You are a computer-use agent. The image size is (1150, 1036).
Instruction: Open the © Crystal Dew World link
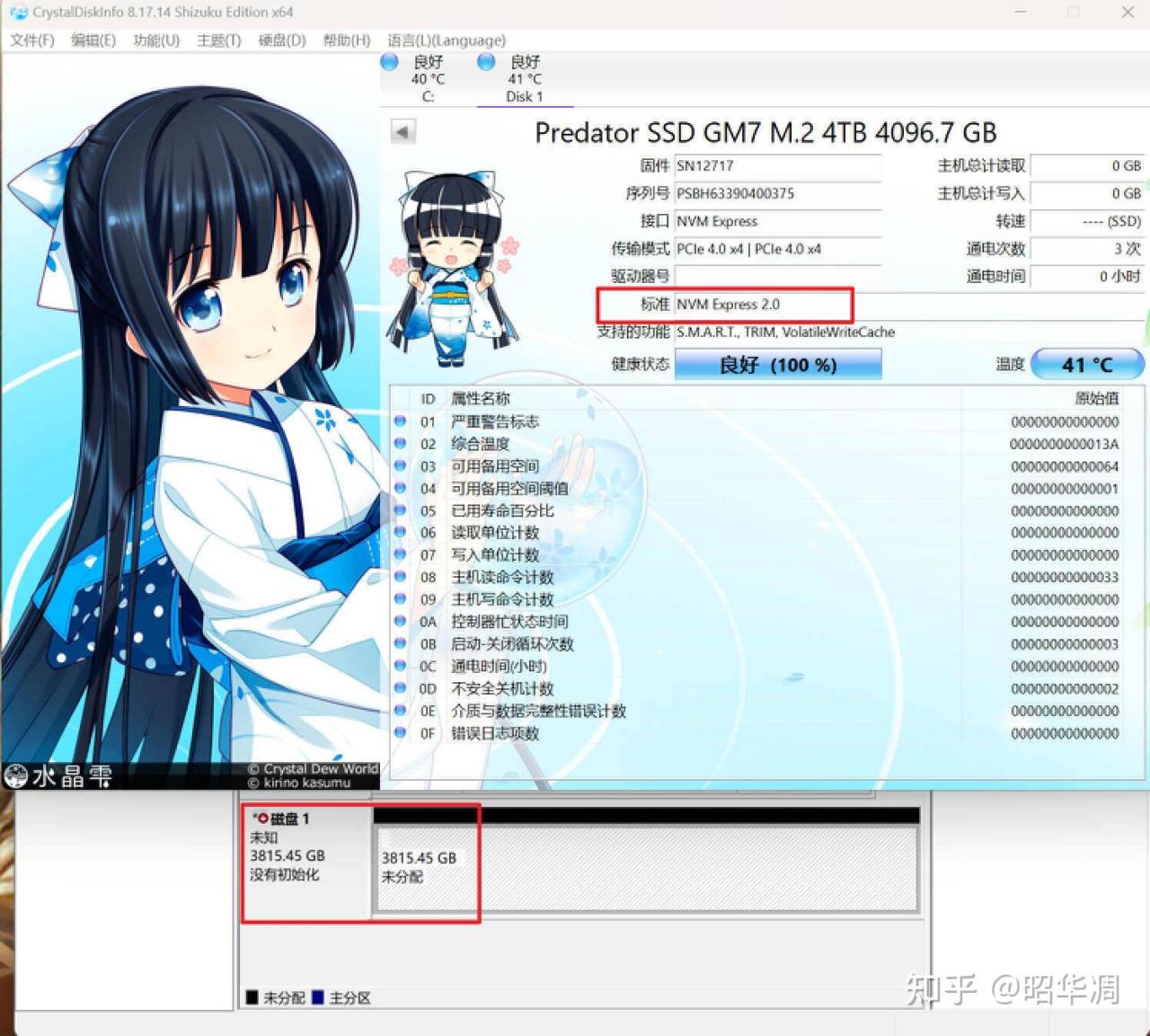(x=313, y=769)
